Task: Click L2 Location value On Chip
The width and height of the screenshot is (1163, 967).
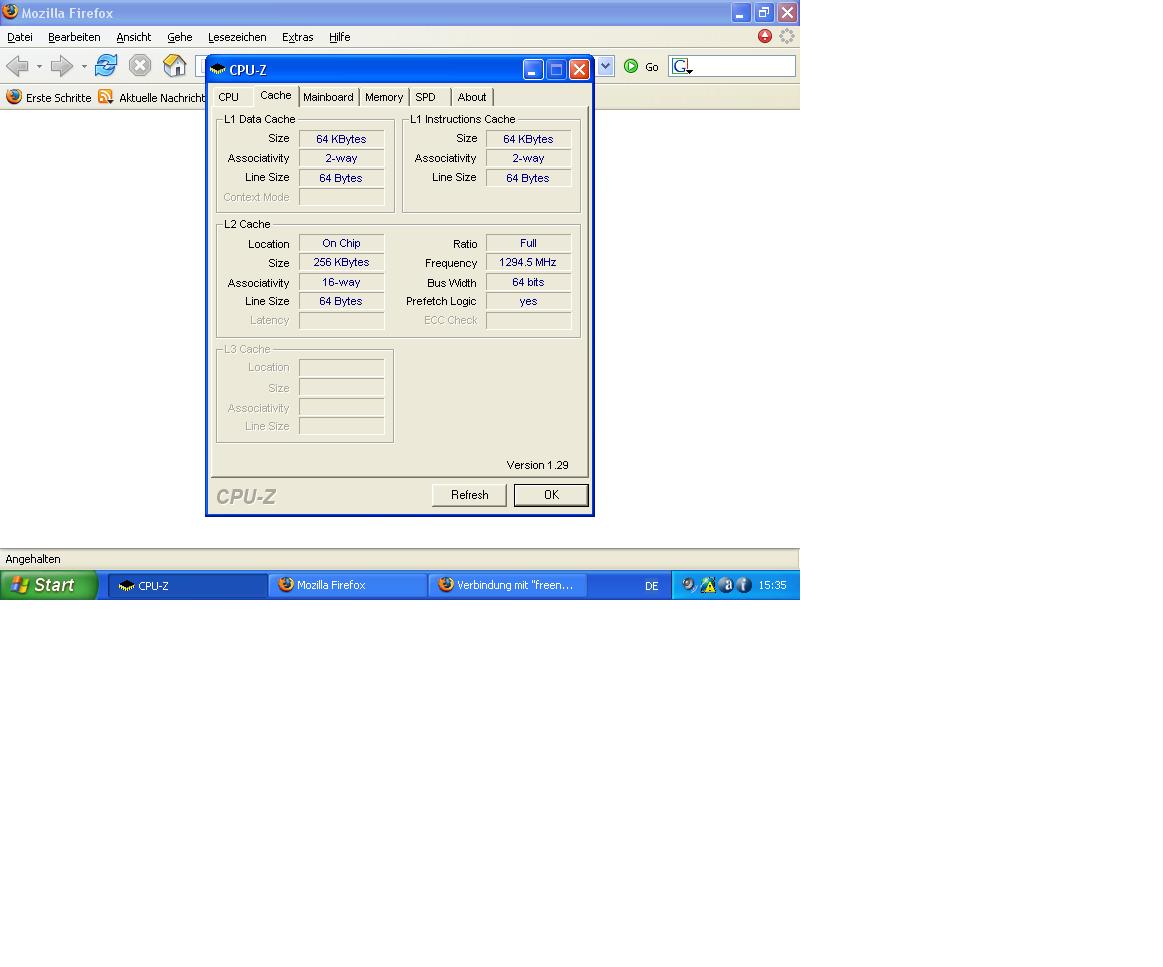Action: click(341, 243)
